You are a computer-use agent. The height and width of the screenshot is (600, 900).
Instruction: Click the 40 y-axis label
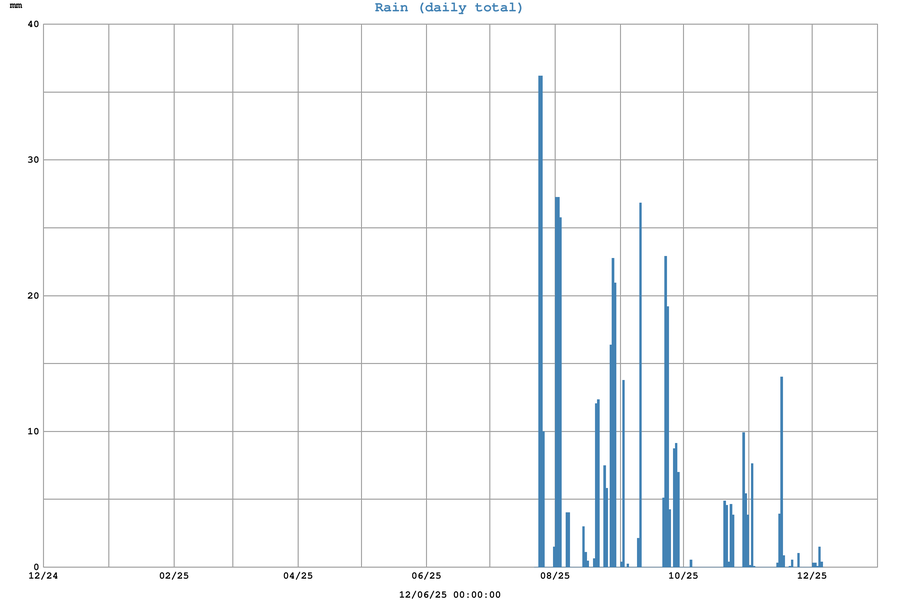[x=33, y=25]
